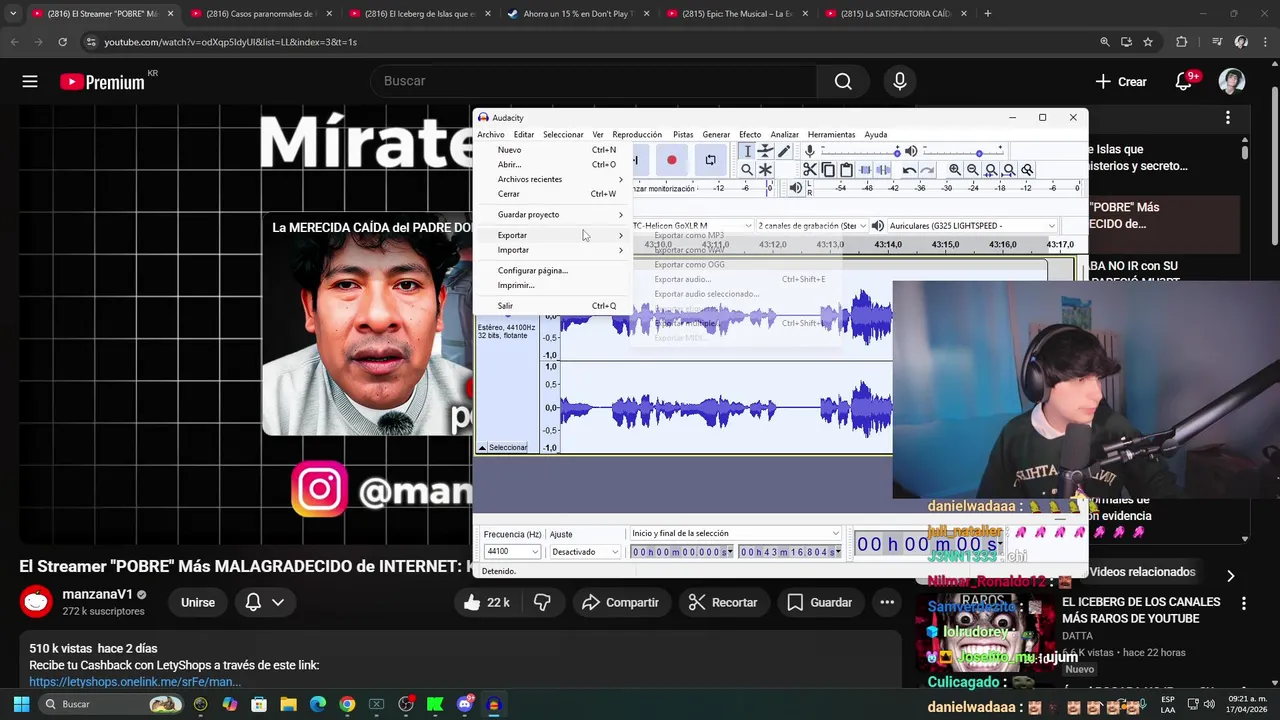The height and width of the screenshot is (720, 1280).
Task: Open the Frecuencia 44100 Hz dropdown
Action: point(512,552)
